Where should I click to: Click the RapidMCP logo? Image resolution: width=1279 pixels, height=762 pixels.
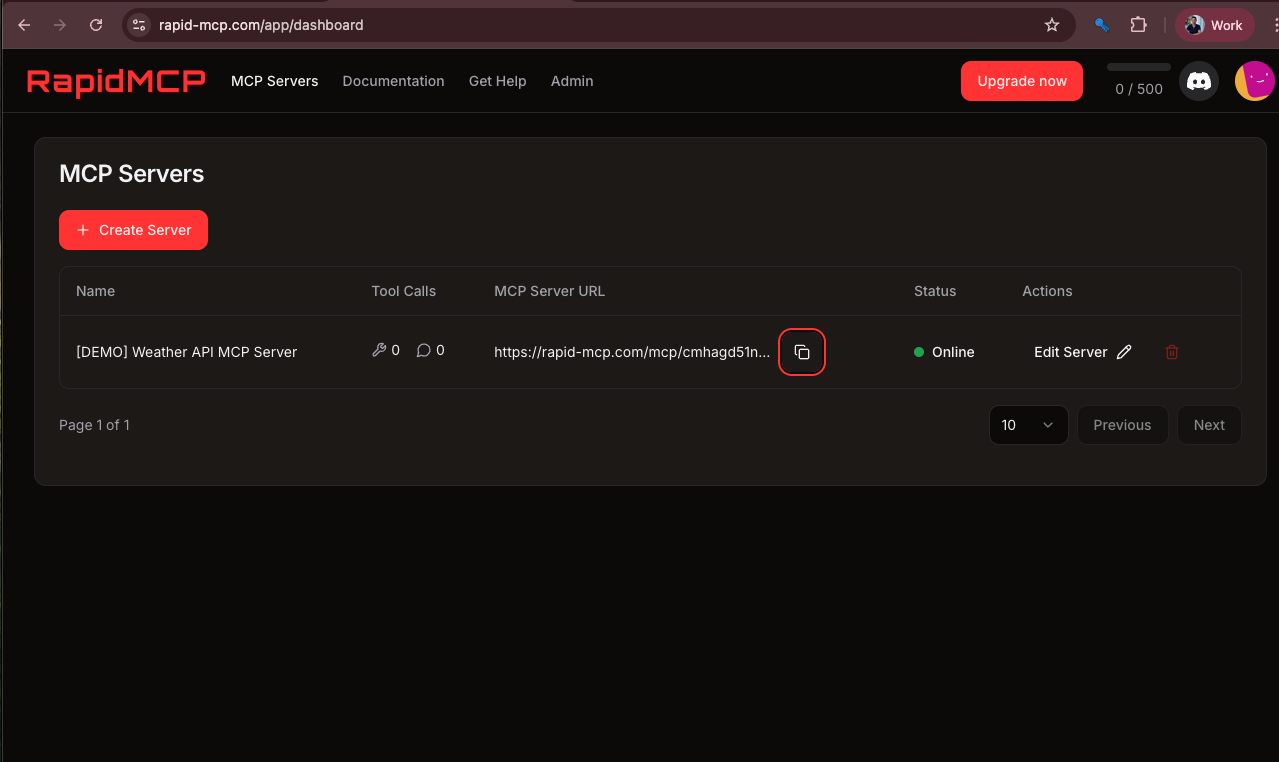tap(115, 81)
